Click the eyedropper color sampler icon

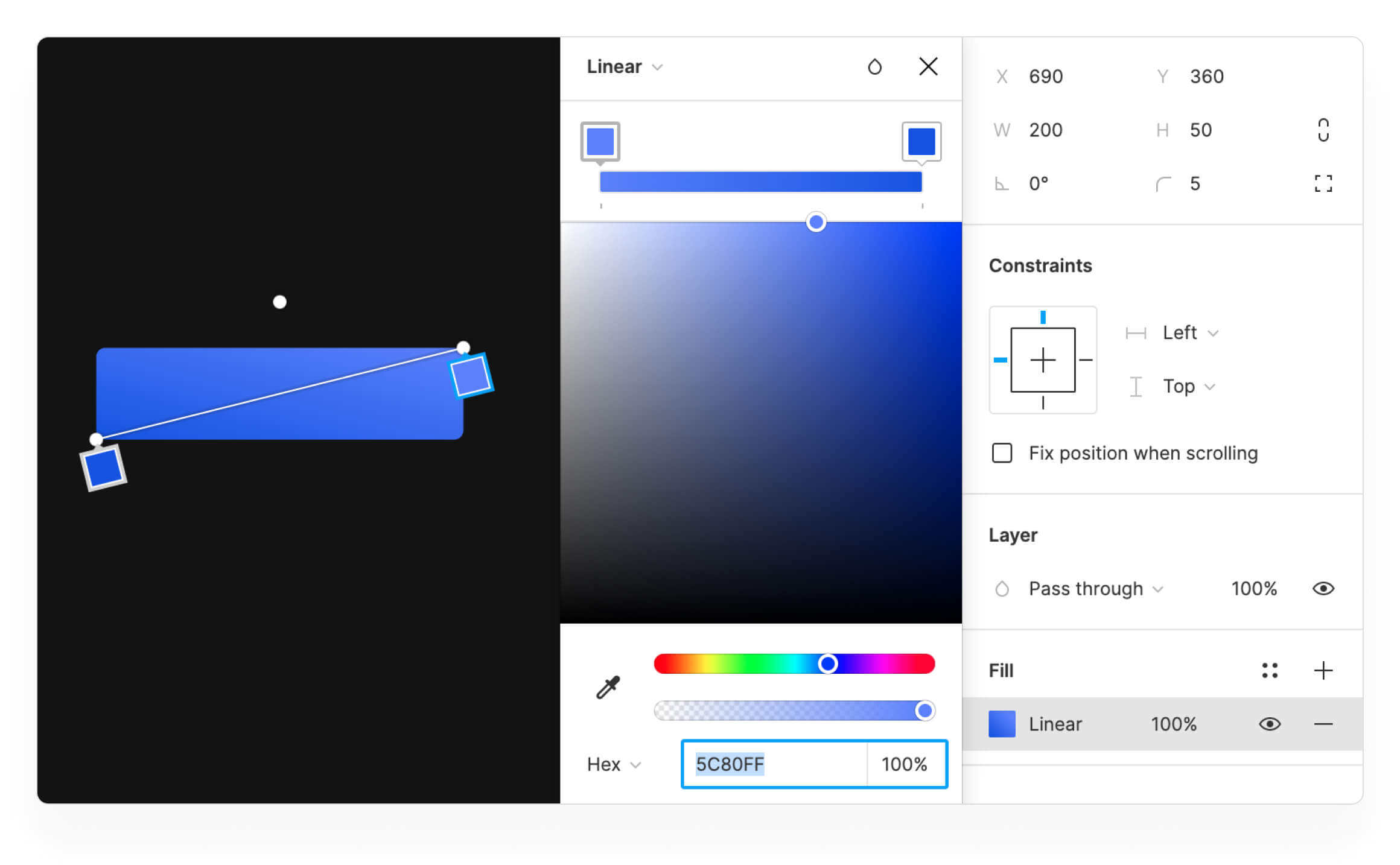[x=608, y=686]
